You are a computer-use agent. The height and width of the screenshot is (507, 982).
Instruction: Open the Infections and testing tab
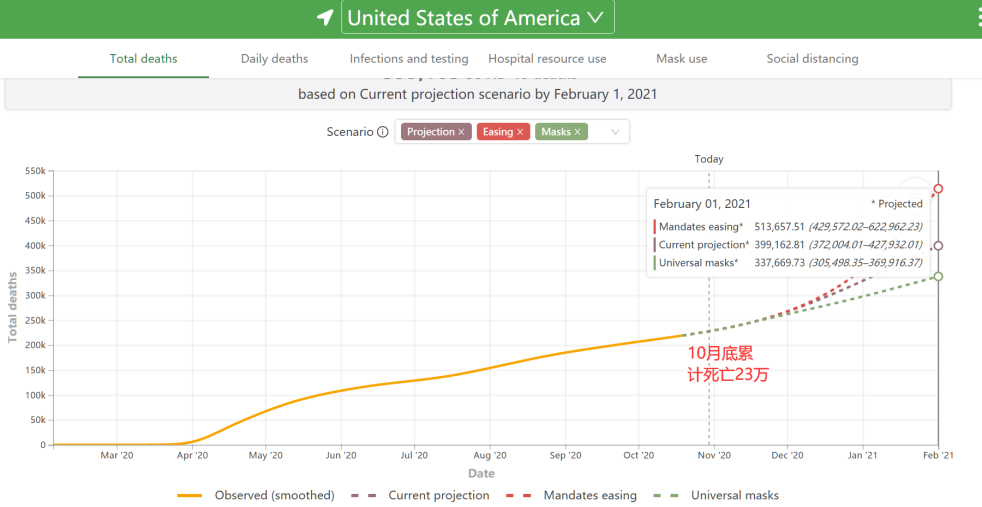tap(409, 59)
